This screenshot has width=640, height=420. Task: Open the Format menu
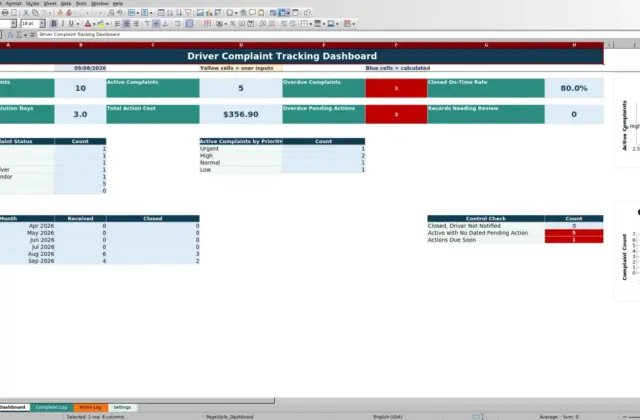pos(13,3)
